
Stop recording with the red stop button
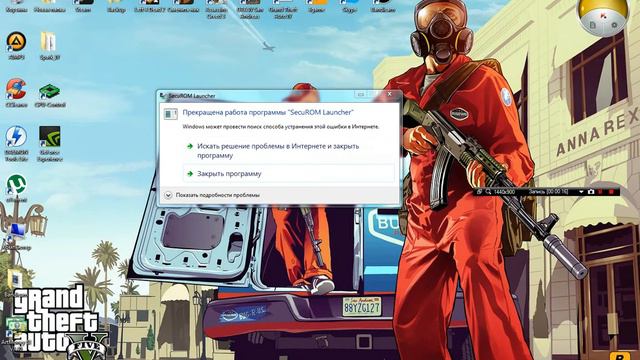(611, 191)
